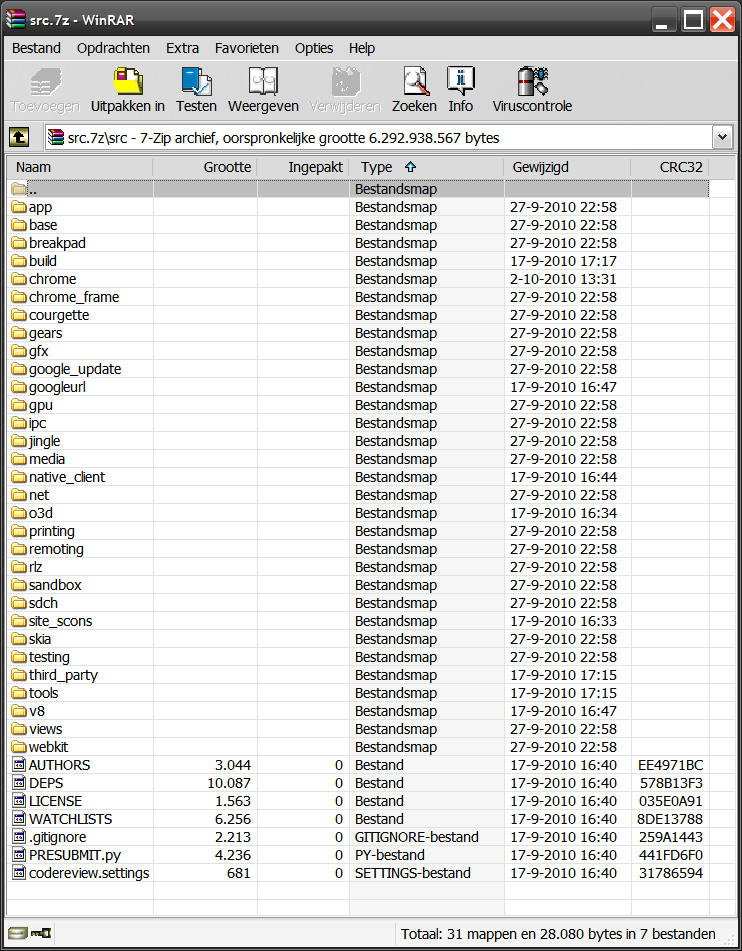Open the Help menu
Image resolution: width=742 pixels, height=951 pixels.
[362, 48]
